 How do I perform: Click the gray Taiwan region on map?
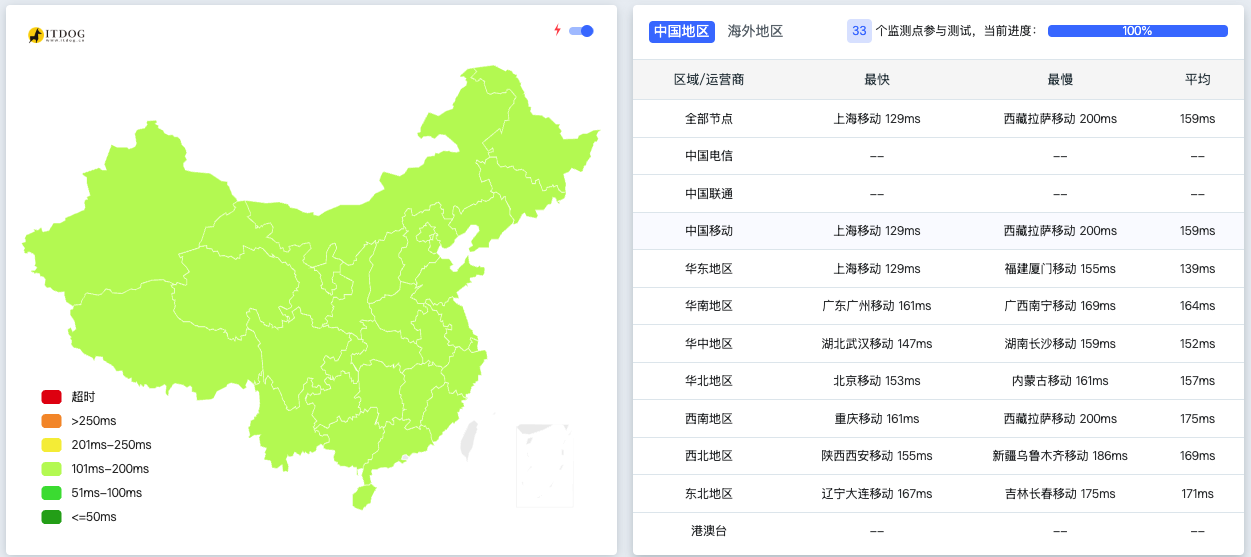coord(470,438)
